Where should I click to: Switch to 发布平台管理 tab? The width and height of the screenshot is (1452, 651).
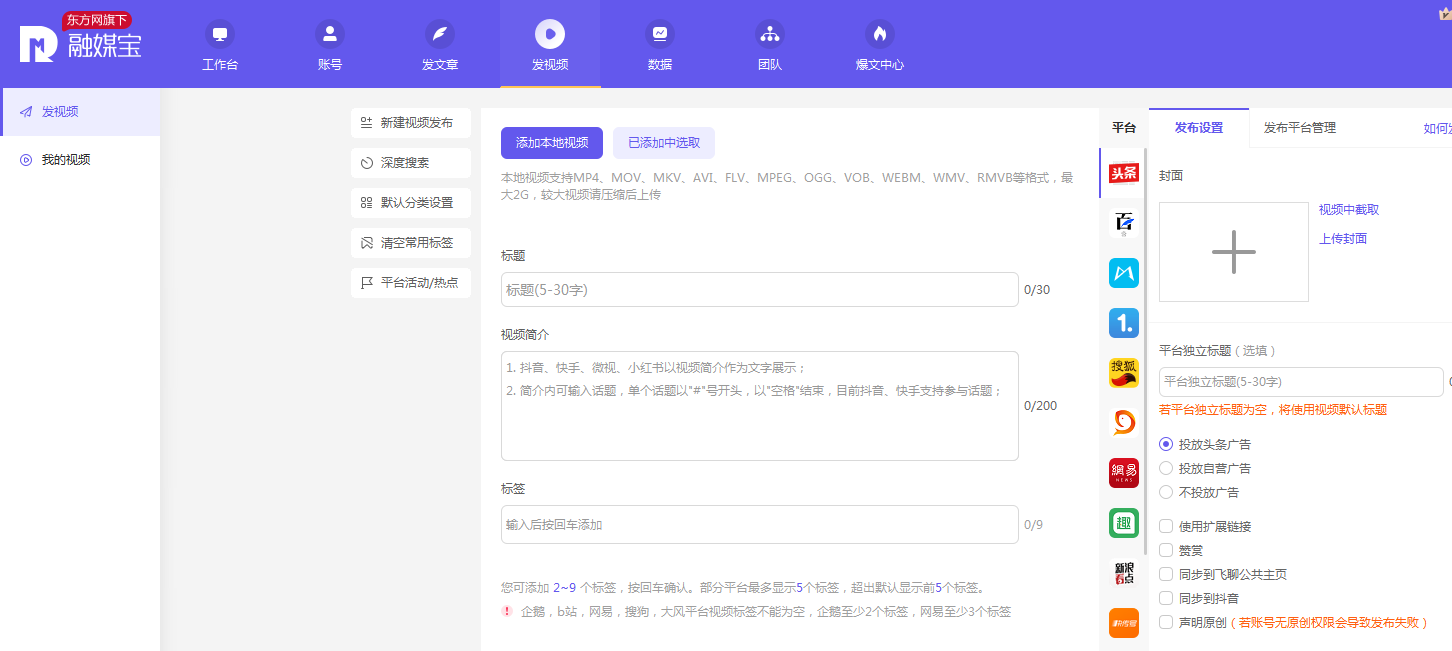[x=1300, y=128]
